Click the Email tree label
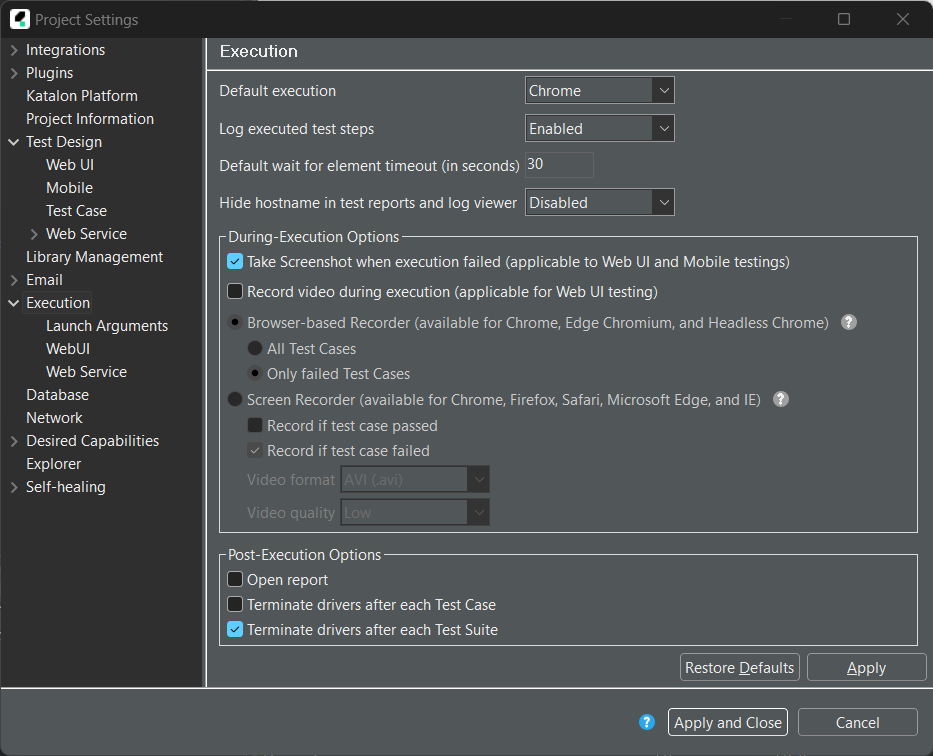The image size is (933, 756). tap(44, 280)
